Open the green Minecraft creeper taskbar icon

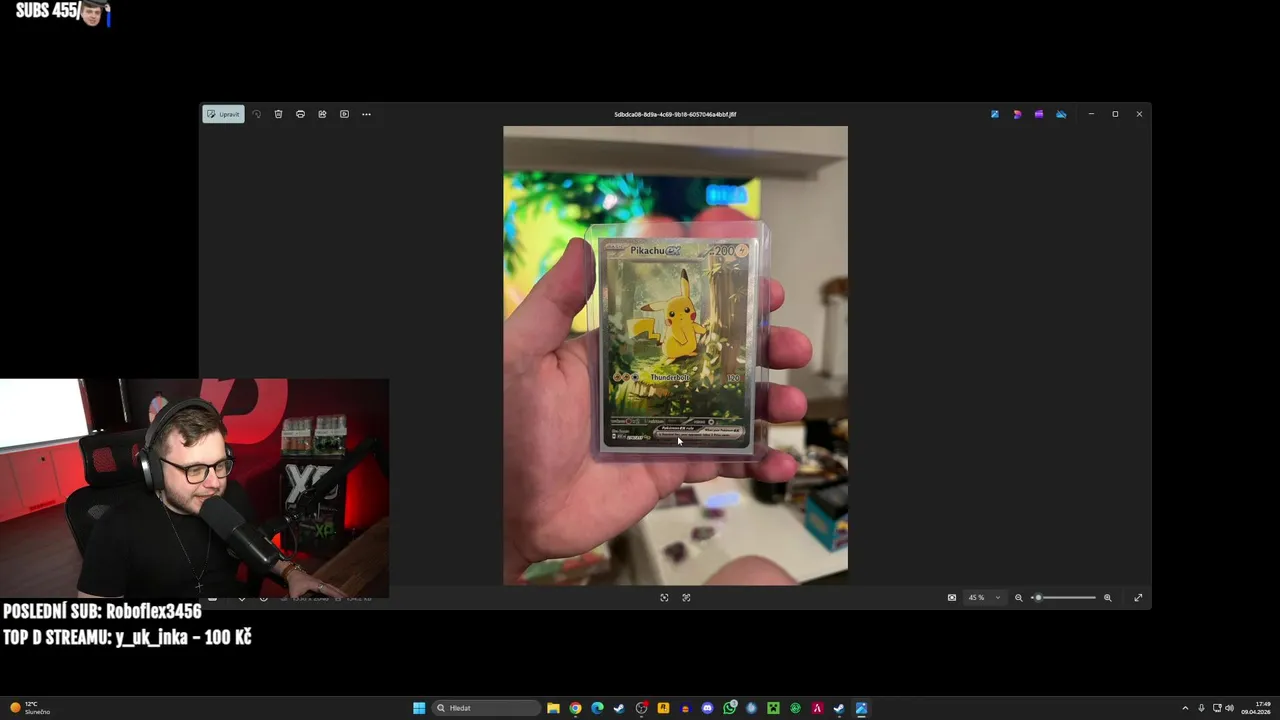(773, 708)
